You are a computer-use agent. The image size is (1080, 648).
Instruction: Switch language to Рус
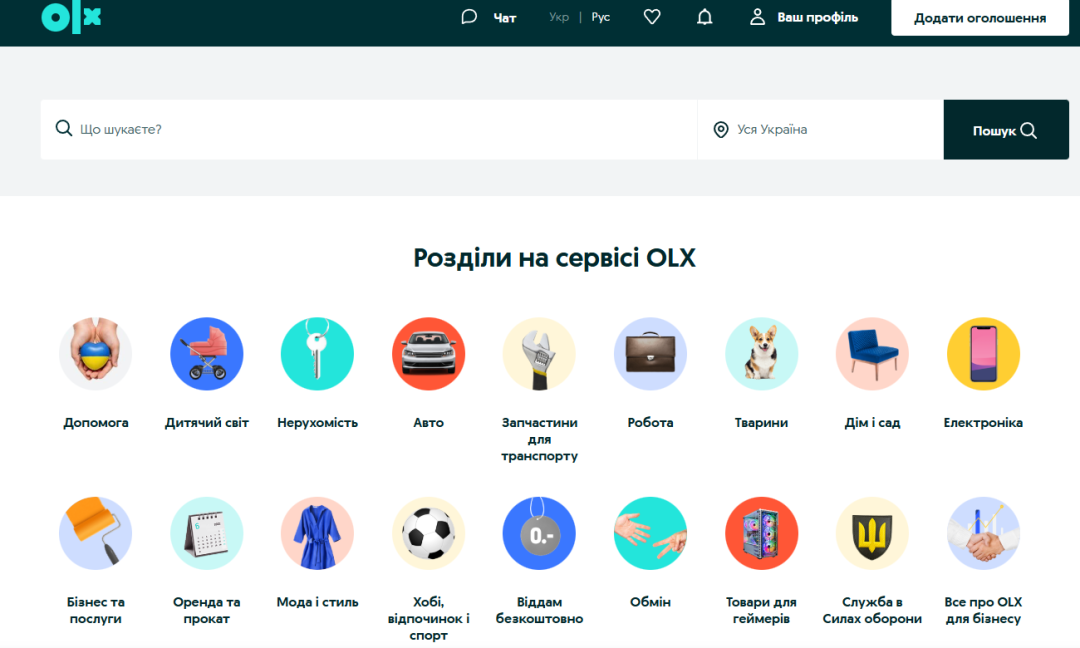tap(601, 17)
